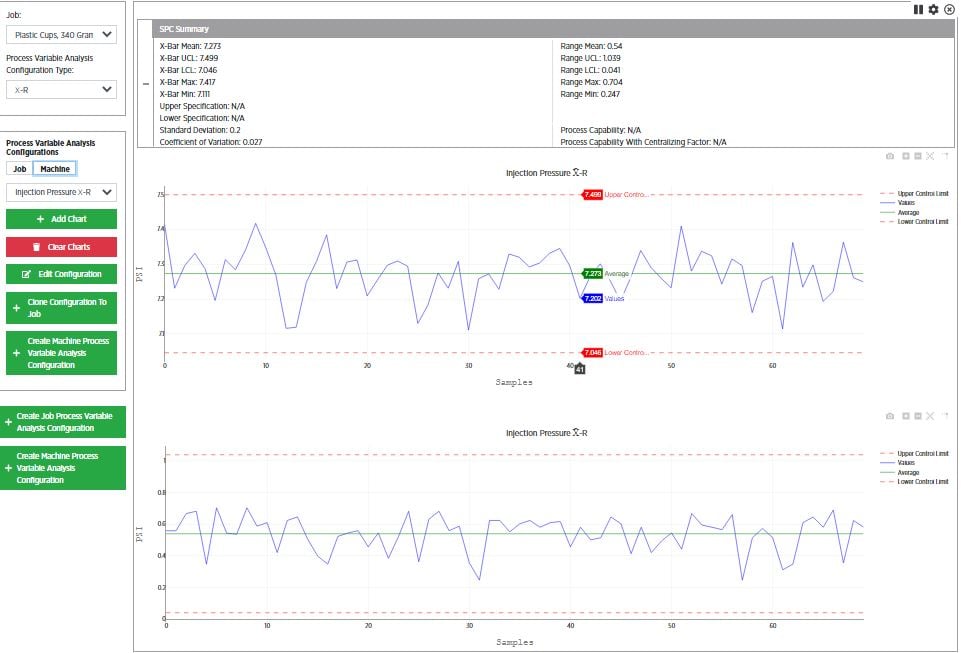Viewport: 961px width, 653px height.
Task: Open the Job dropdown showing Plastic Cups, 340 Gram
Action: (62, 35)
